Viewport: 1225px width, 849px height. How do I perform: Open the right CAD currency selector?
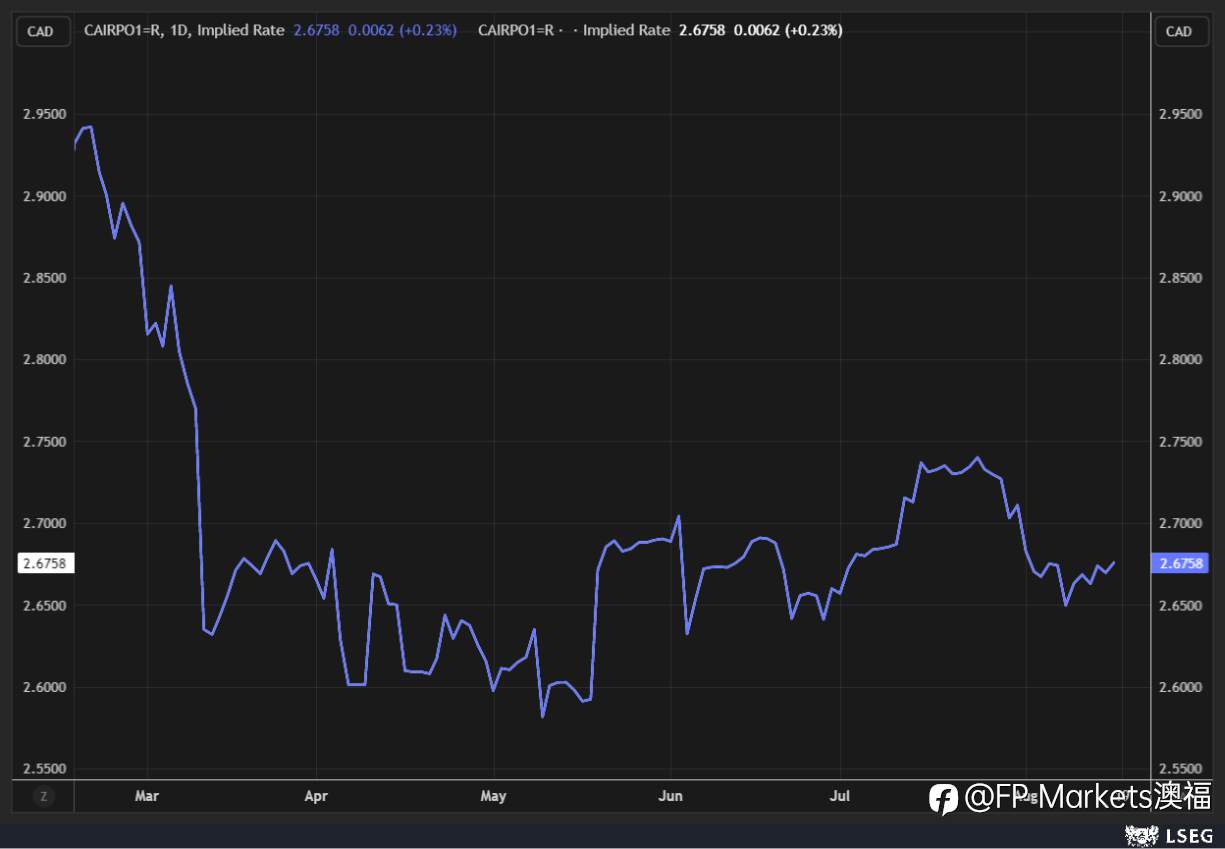click(x=1180, y=31)
